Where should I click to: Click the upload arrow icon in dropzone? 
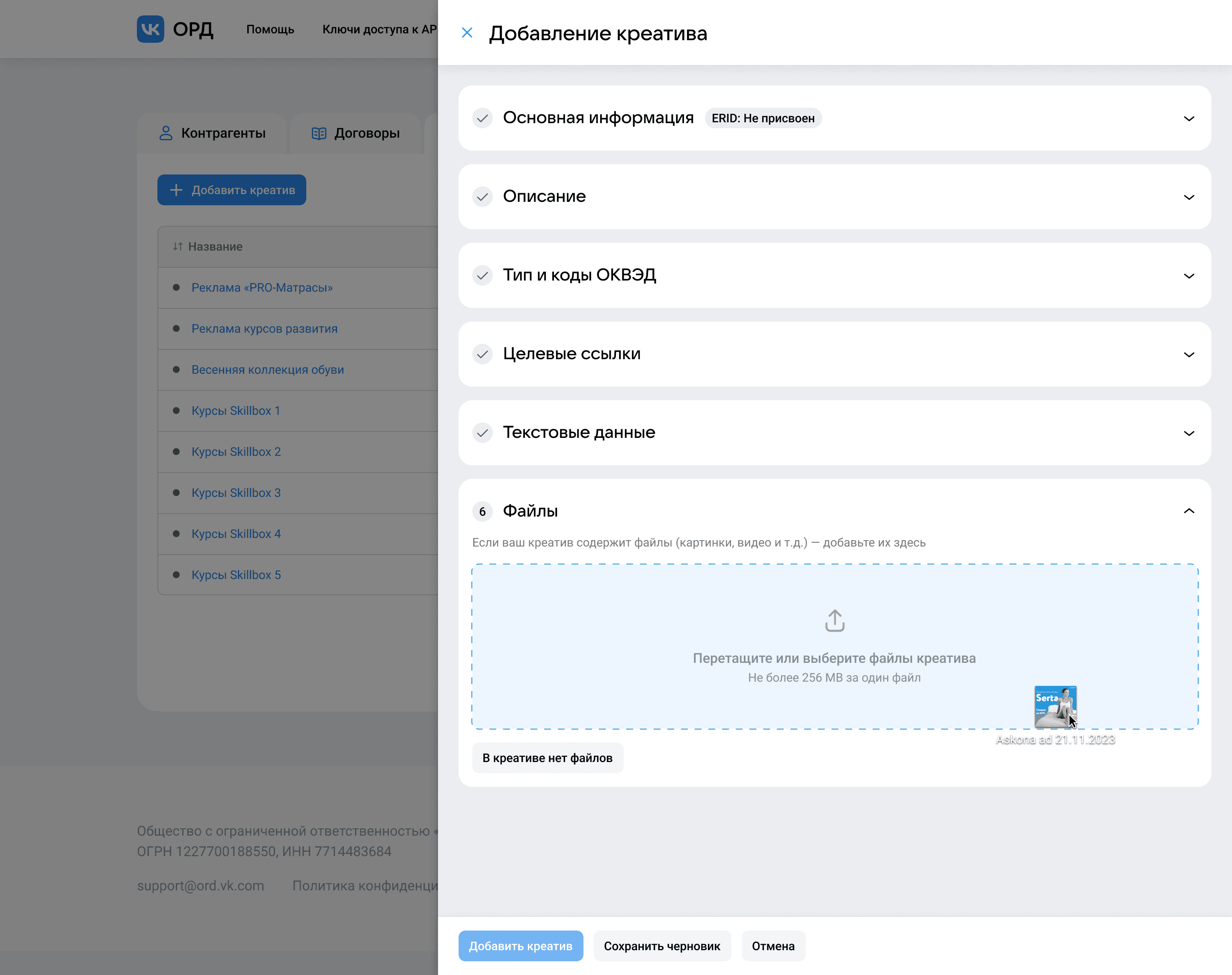[834, 620]
